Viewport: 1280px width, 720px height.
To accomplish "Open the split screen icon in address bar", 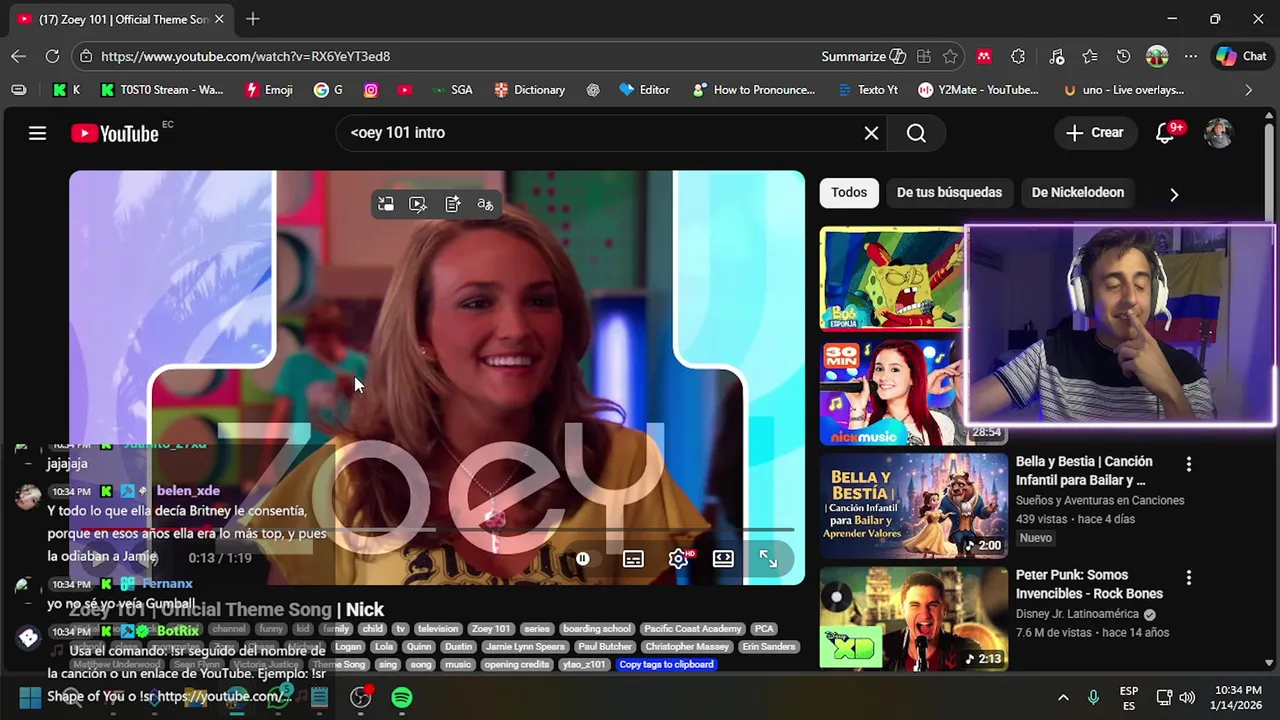I will pyautogui.click(x=923, y=57).
